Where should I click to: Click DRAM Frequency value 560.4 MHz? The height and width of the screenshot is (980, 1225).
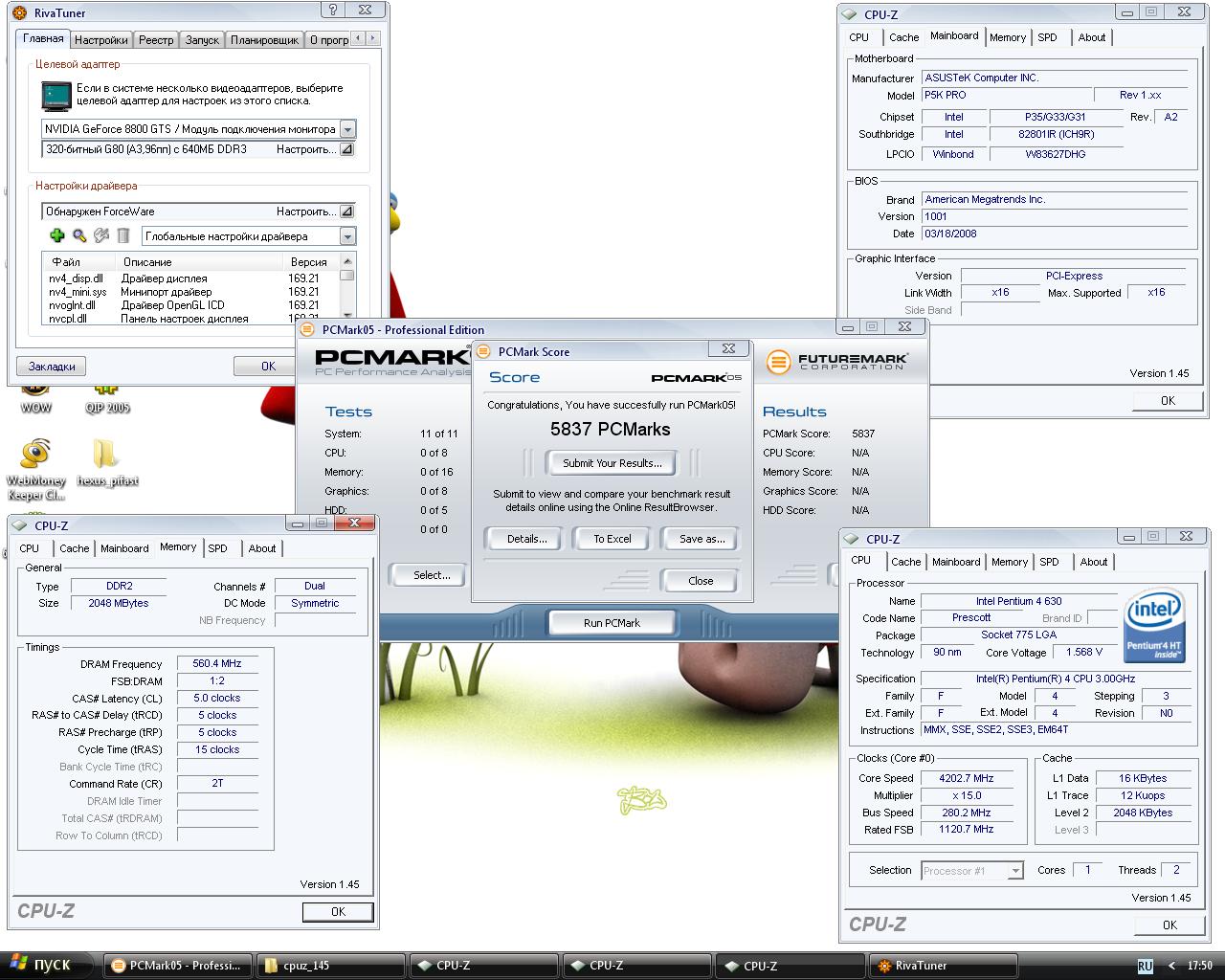[x=217, y=663]
